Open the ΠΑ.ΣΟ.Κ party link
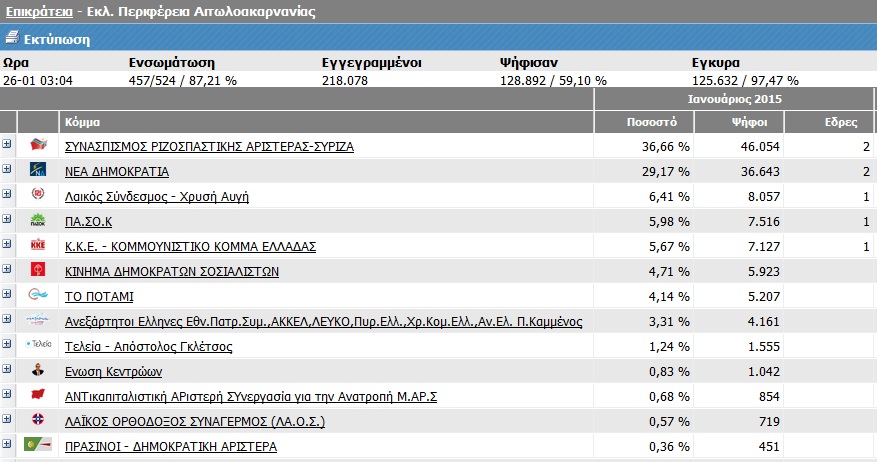Viewport: 877px width, 462px height. coord(88,221)
